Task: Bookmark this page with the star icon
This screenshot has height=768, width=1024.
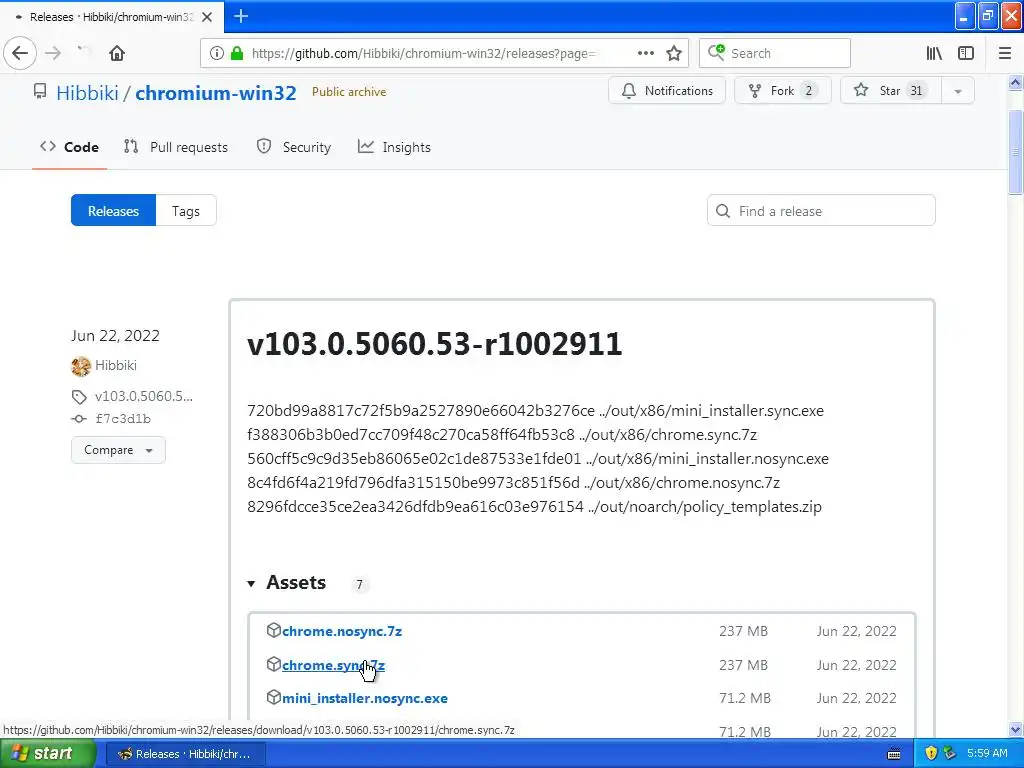Action: [674, 54]
